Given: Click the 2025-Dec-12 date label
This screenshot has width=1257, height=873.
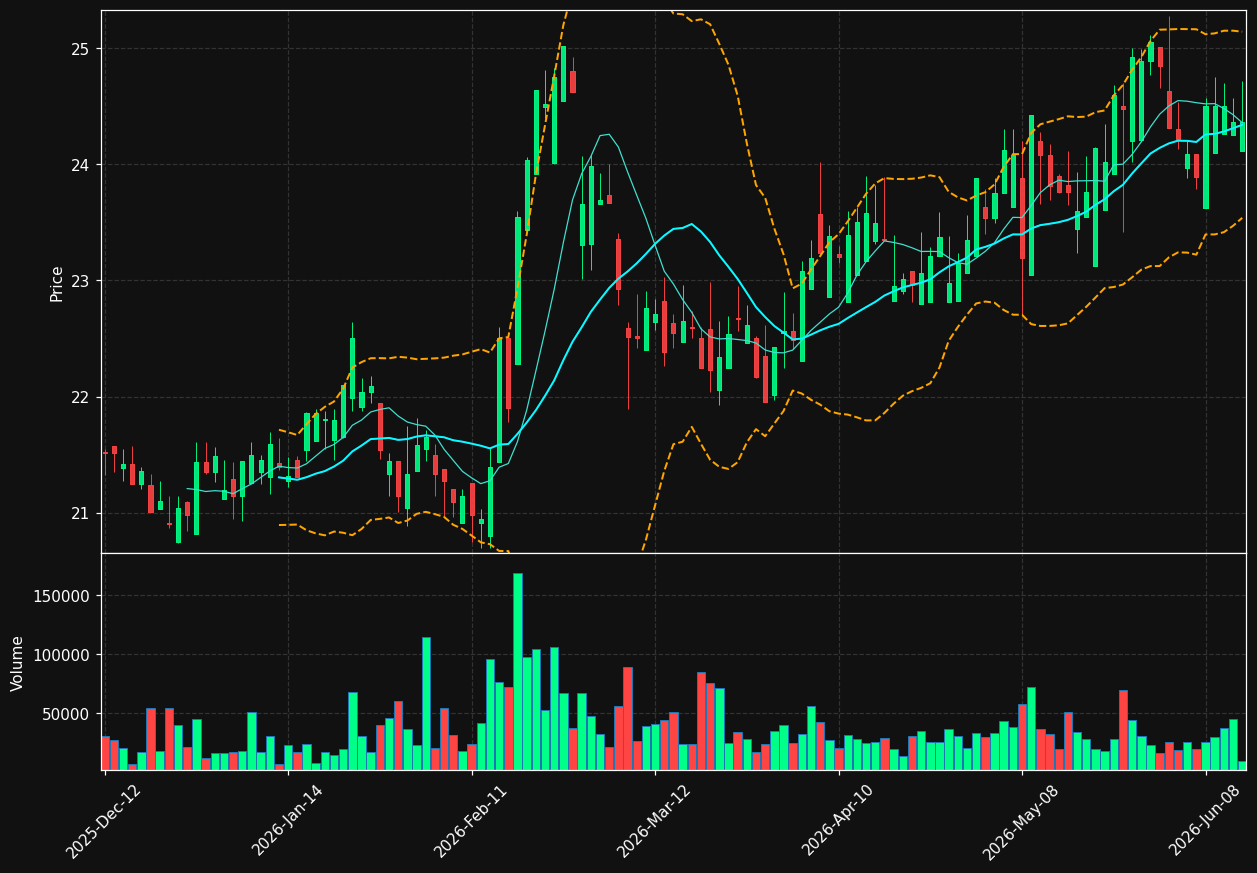Looking at the screenshot, I should [104, 821].
